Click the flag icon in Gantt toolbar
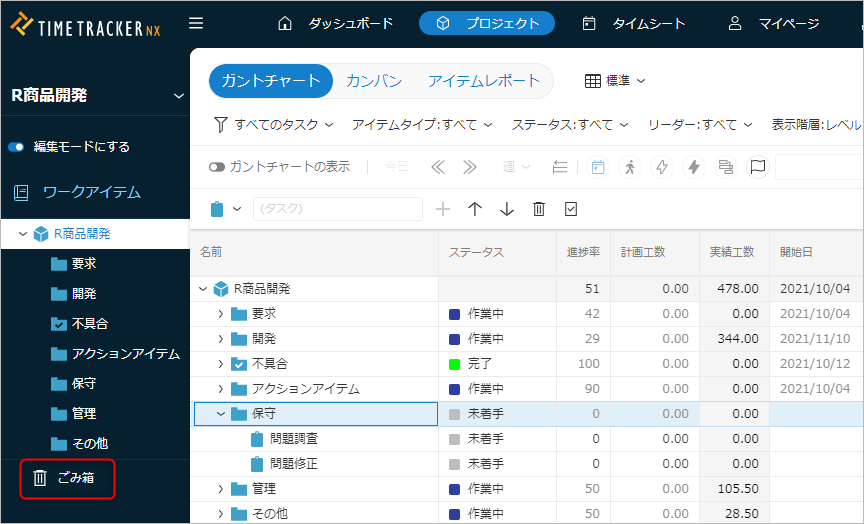The image size is (864, 524). point(757,167)
